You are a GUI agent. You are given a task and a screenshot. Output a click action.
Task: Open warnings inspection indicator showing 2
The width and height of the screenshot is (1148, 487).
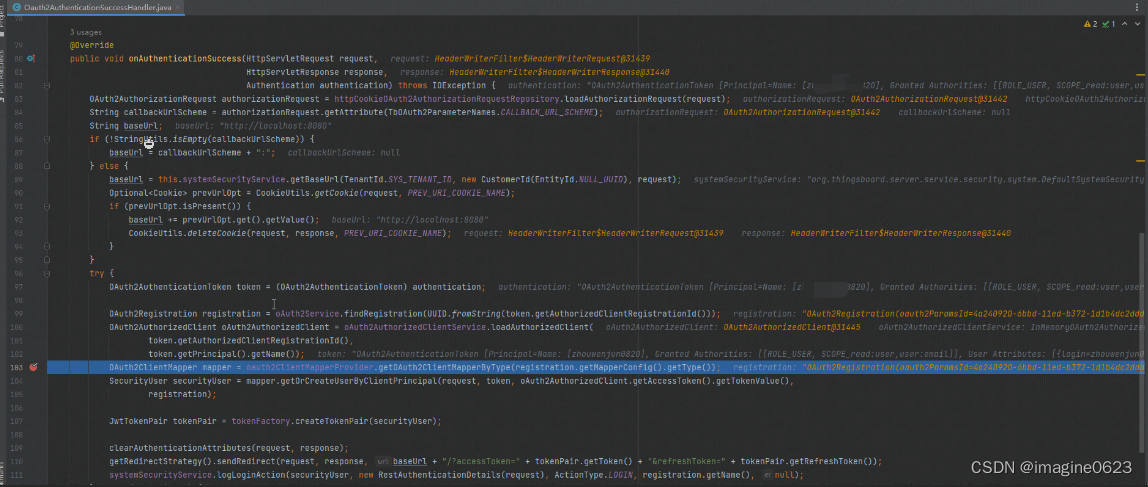[1090, 24]
